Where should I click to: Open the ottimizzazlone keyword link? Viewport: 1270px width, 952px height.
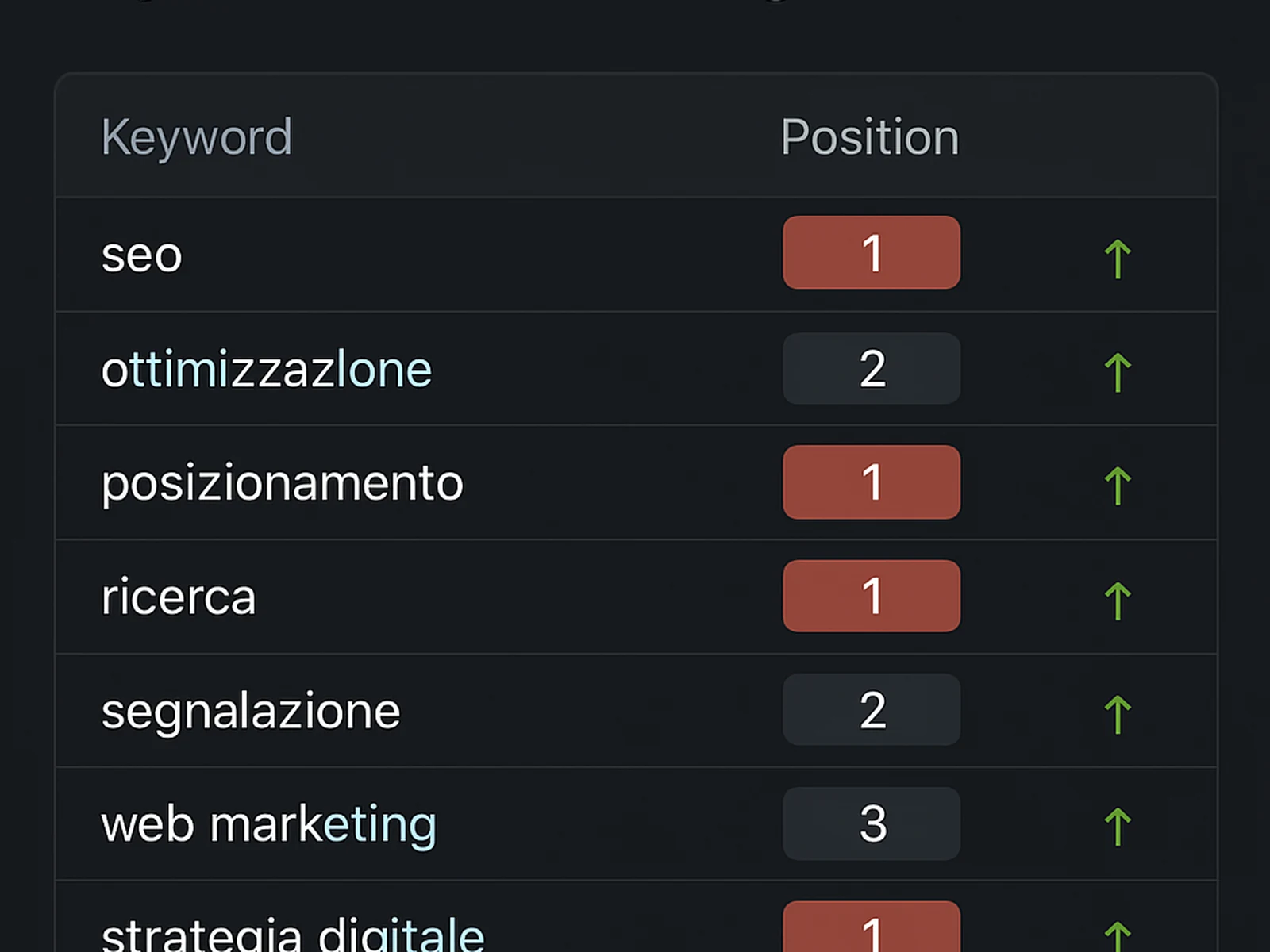pos(267,368)
